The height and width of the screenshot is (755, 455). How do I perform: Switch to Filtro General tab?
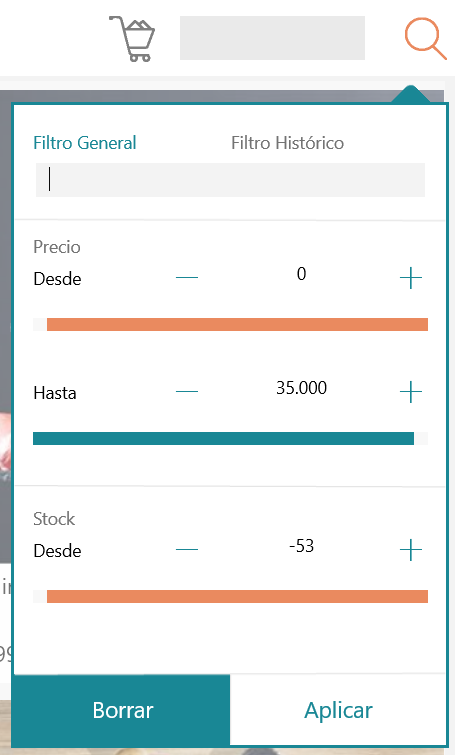pos(85,143)
